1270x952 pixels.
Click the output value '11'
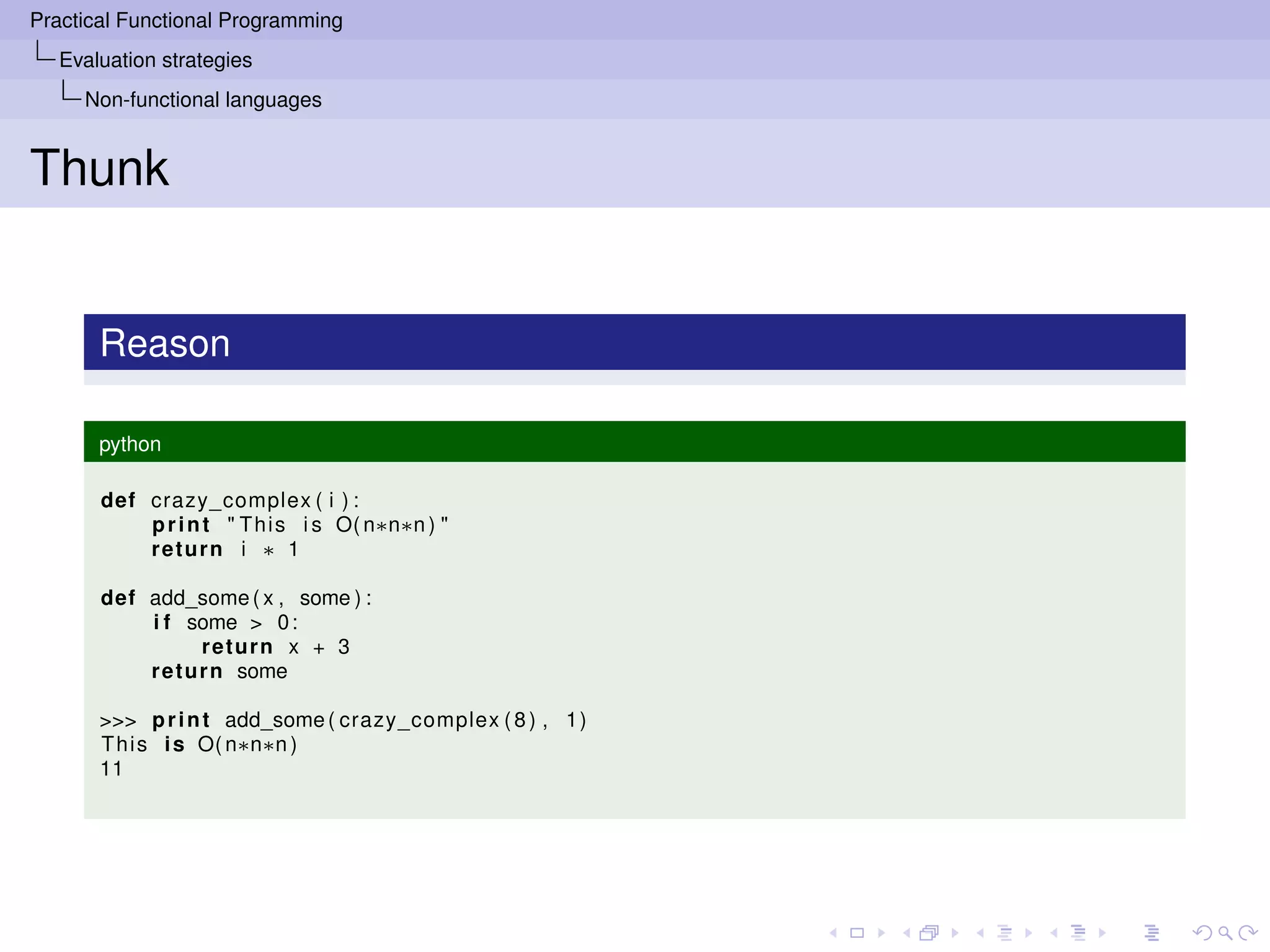[112, 769]
